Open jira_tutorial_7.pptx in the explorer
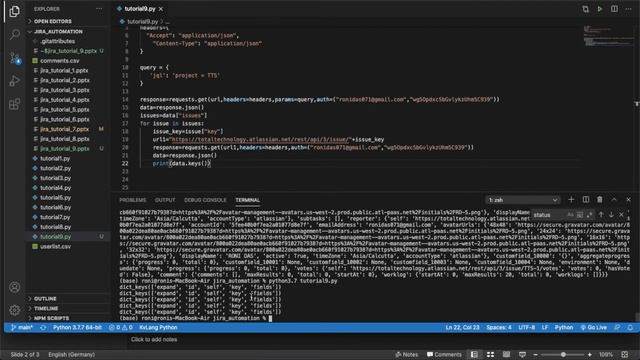The image size is (640, 360). coord(64,129)
